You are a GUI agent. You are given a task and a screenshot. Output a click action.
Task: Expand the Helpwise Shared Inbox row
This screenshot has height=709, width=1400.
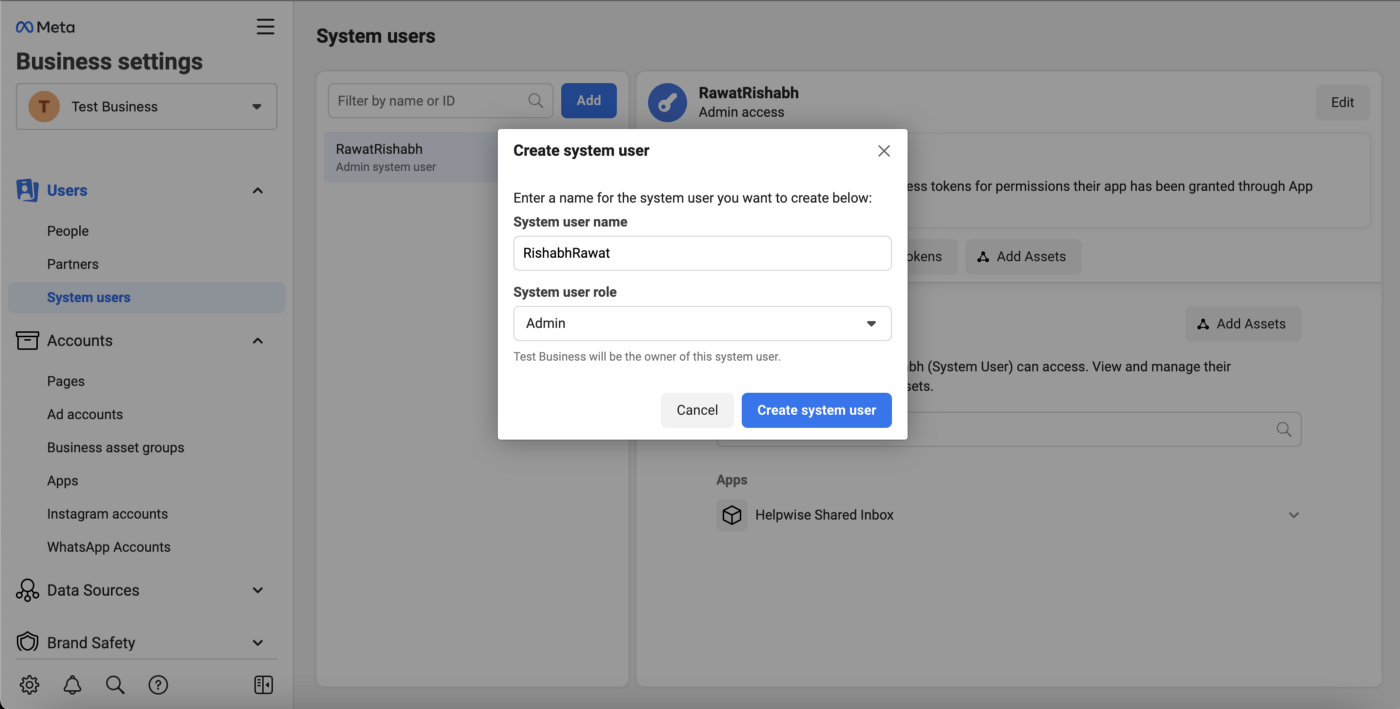(x=1293, y=516)
